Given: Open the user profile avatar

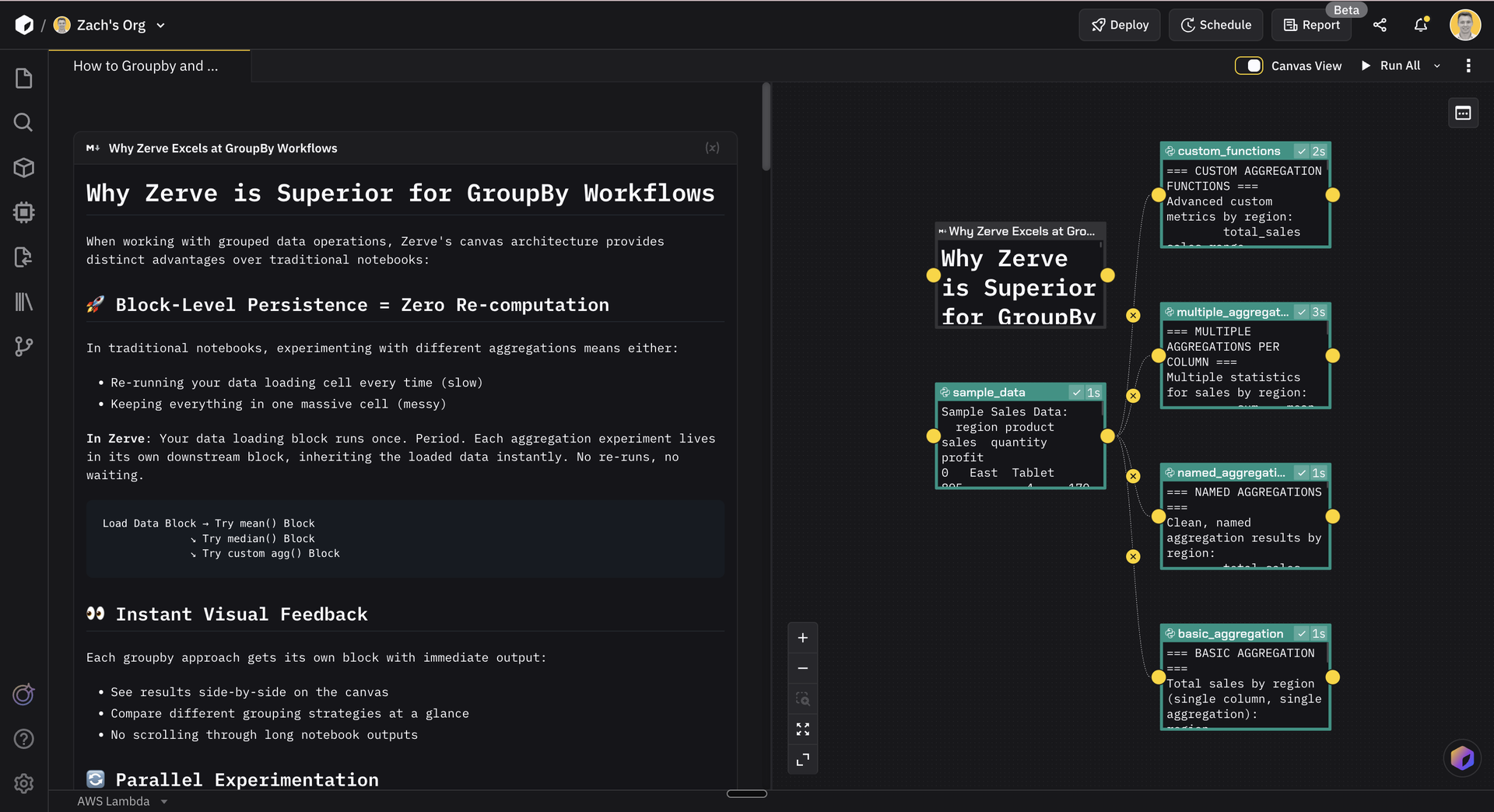Looking at the screenshot, I should (1464, 25).
